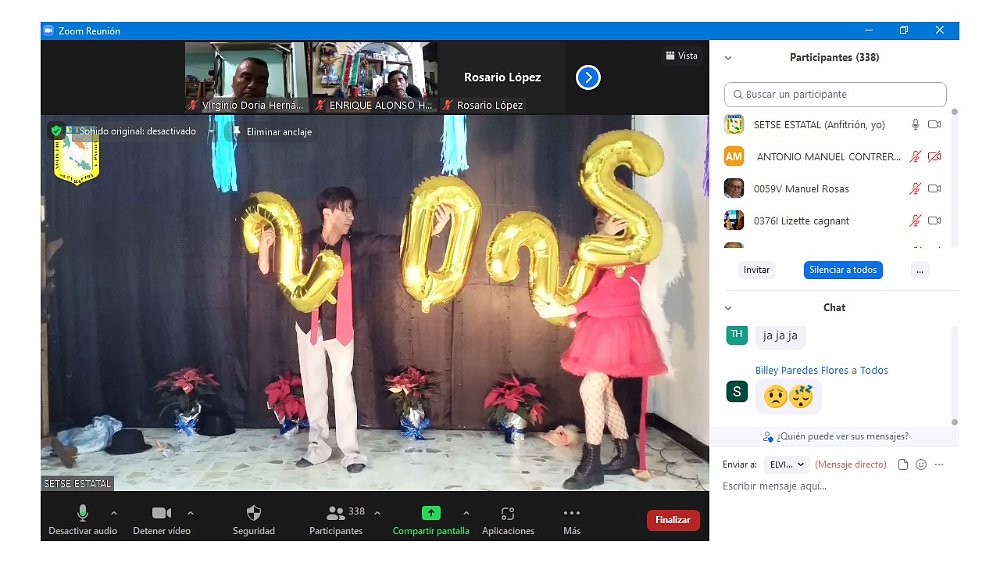Toggle Desactivar audio microphone
The height and width of the screenshot is (563, 1000).
click(x=83, y=513)
